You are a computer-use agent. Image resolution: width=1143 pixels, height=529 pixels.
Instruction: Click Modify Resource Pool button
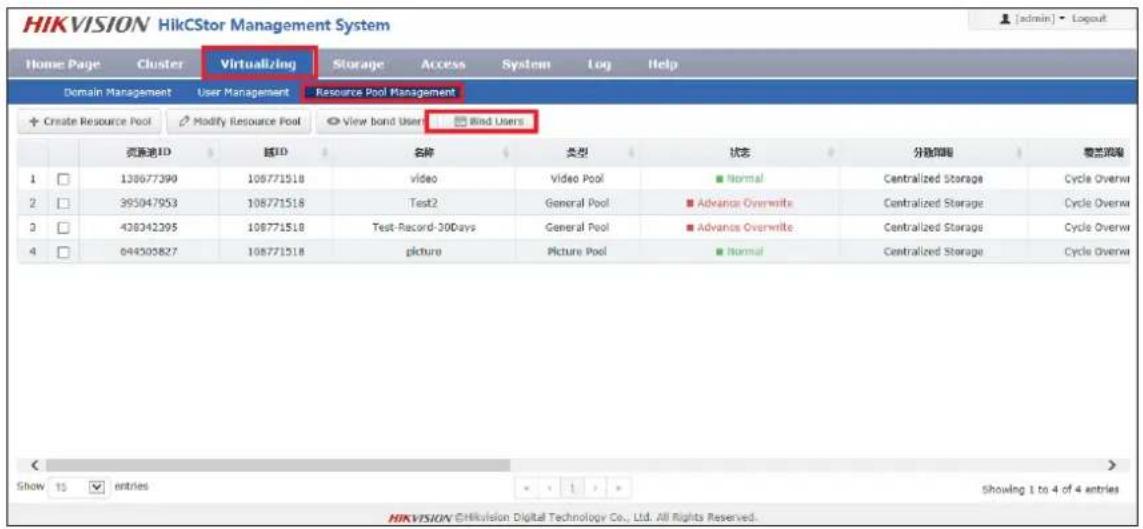click(x=240, y=122)
